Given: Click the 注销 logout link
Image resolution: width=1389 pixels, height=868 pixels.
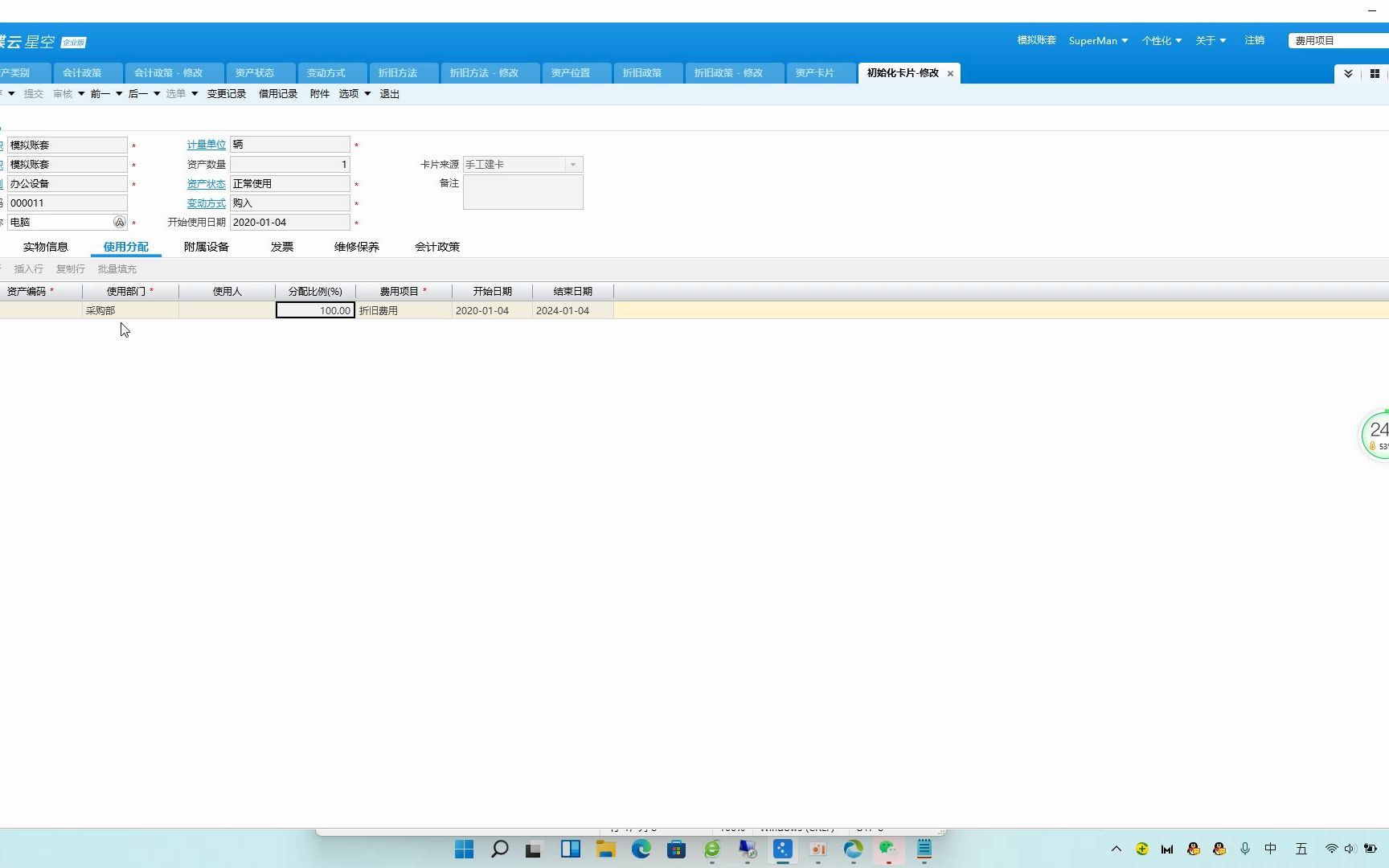Looking at the screenshot, I should click(x=1254, y=40).
